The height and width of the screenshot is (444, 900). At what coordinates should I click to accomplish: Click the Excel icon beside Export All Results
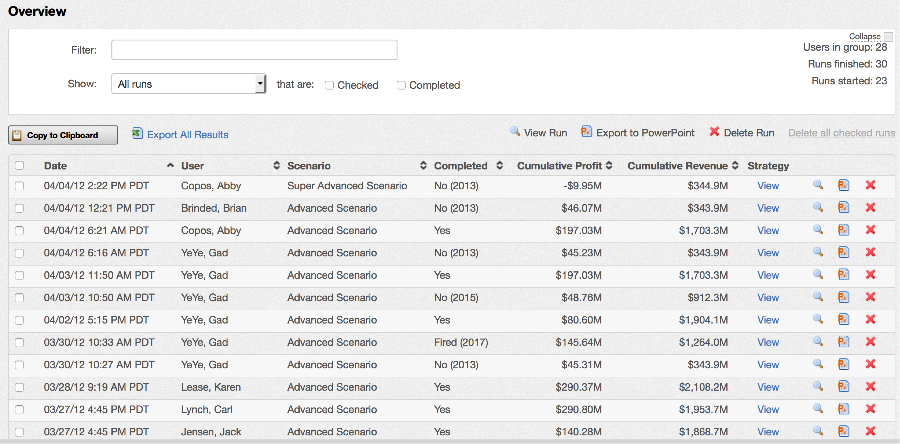pyautogui.click(x=137, y=133)
